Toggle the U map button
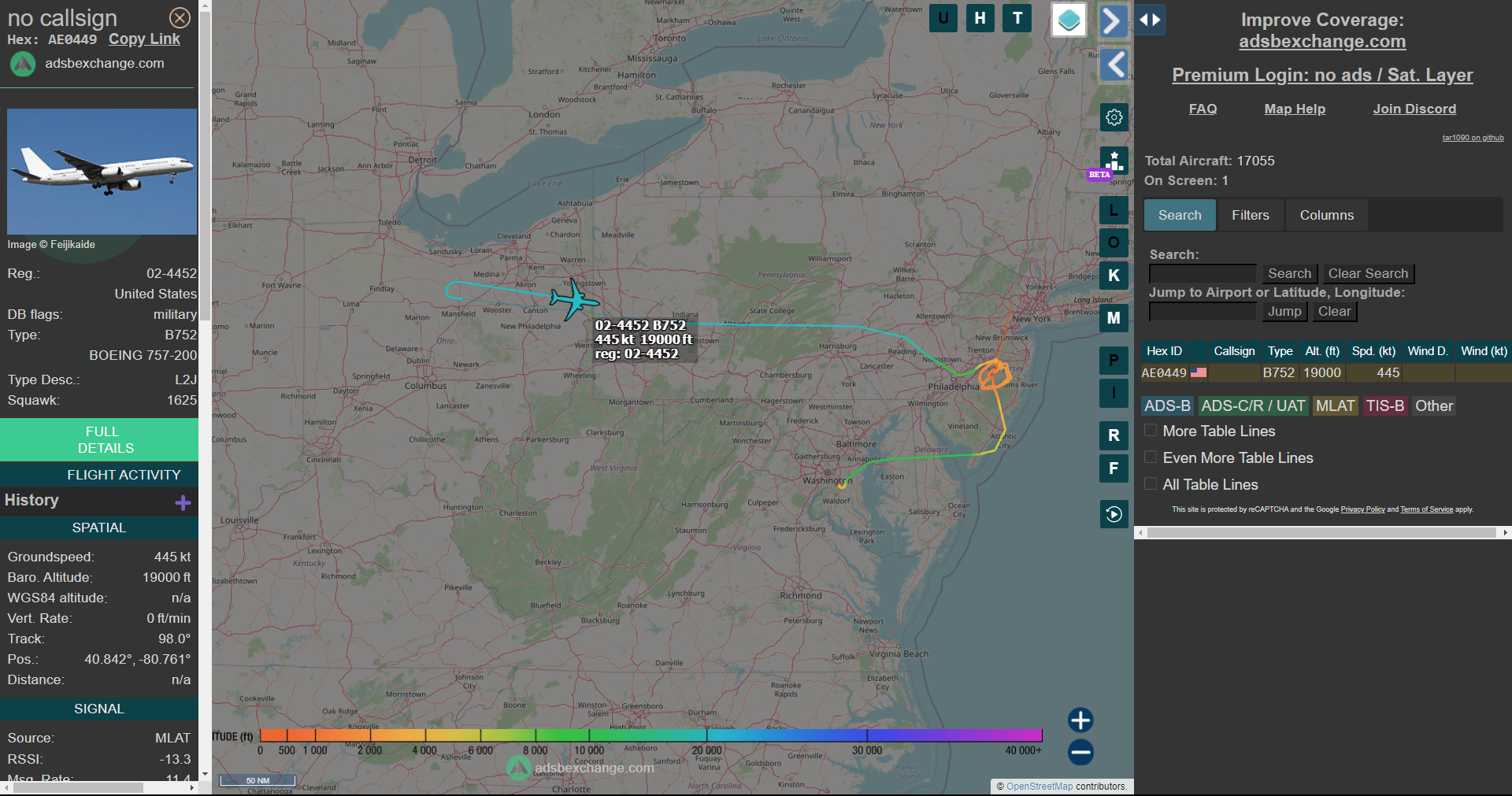1512x796 pixels. tap(943, 18)
